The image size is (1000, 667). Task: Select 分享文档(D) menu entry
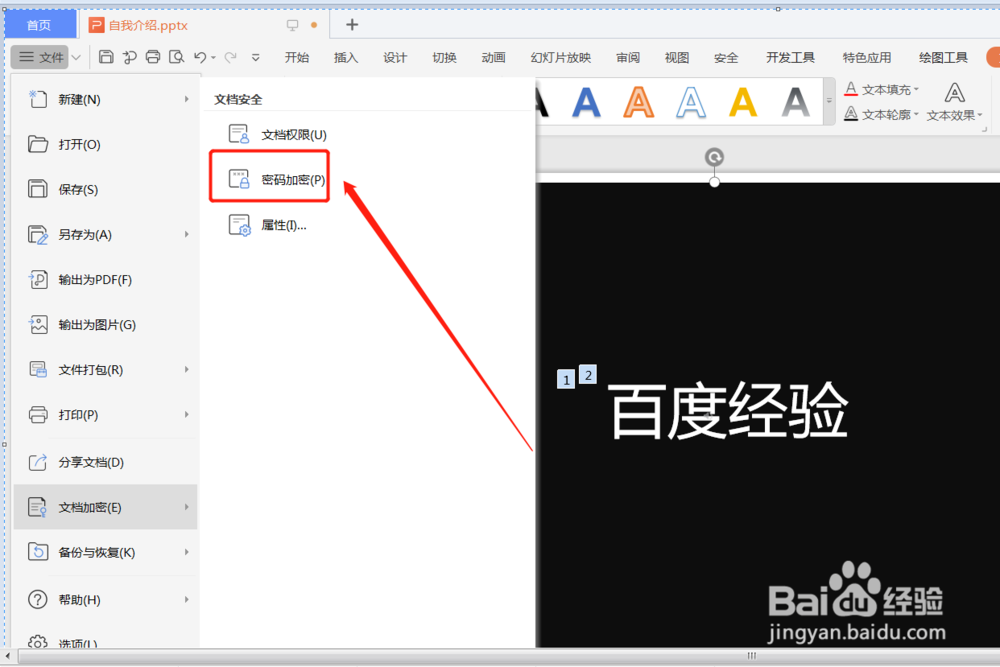coord(105,462)
